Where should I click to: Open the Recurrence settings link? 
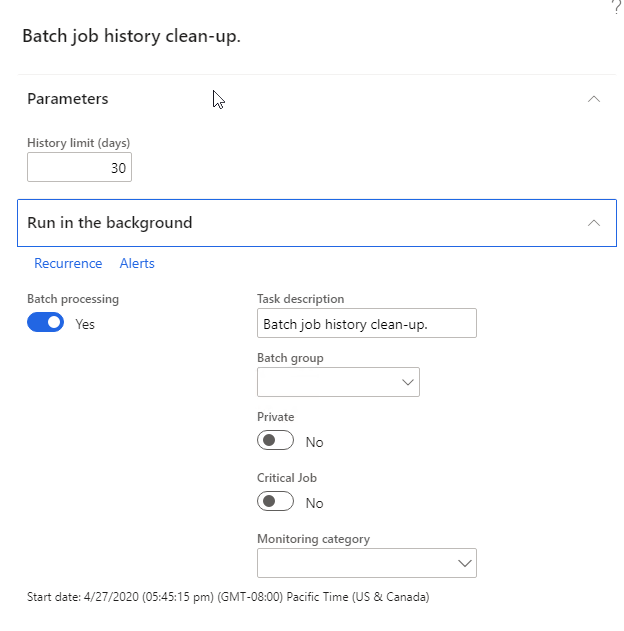(x=68, y=263)
